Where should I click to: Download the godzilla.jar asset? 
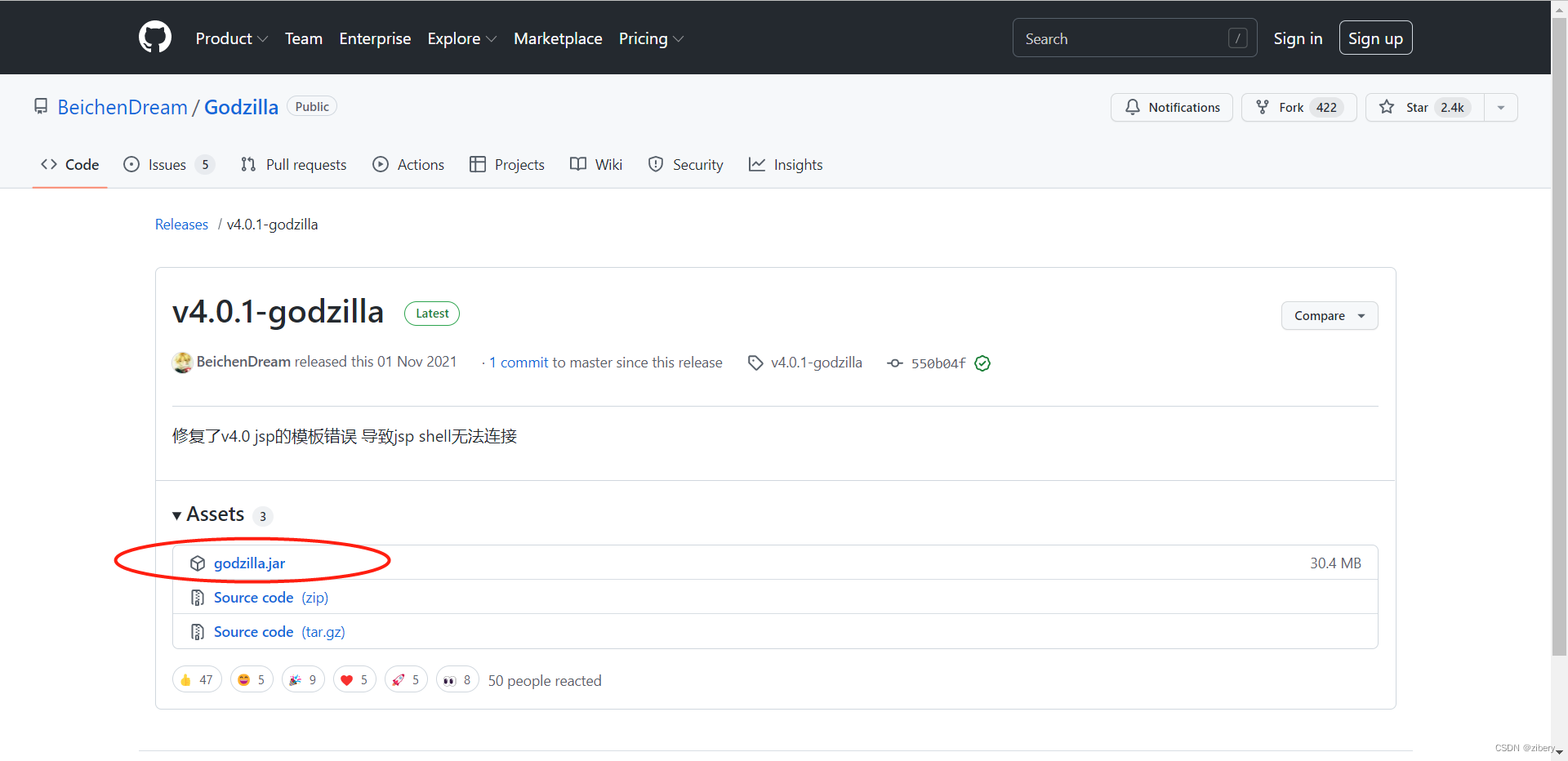pyautogui.click(x=249, y=563)
